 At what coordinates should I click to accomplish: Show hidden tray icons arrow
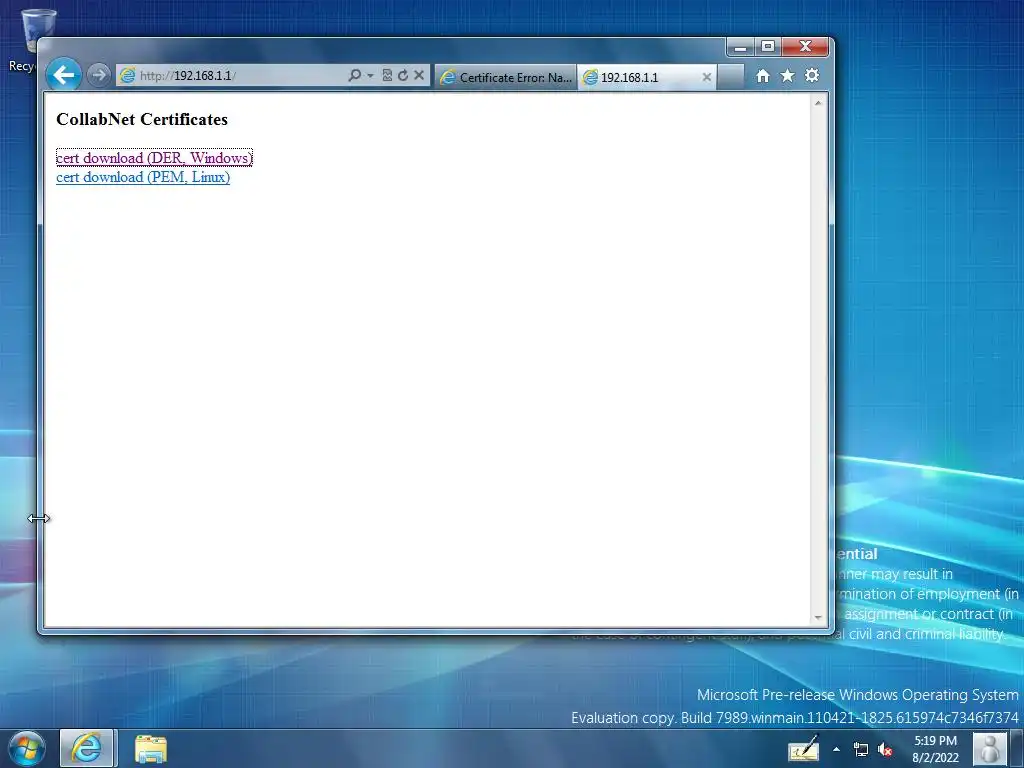point(837,749)
